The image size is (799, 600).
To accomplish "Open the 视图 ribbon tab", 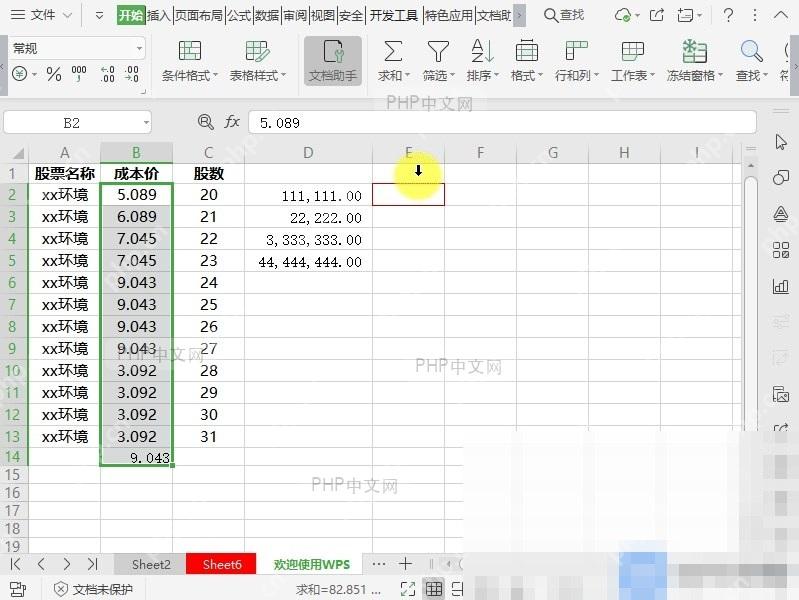I will (x=323, y=15).
